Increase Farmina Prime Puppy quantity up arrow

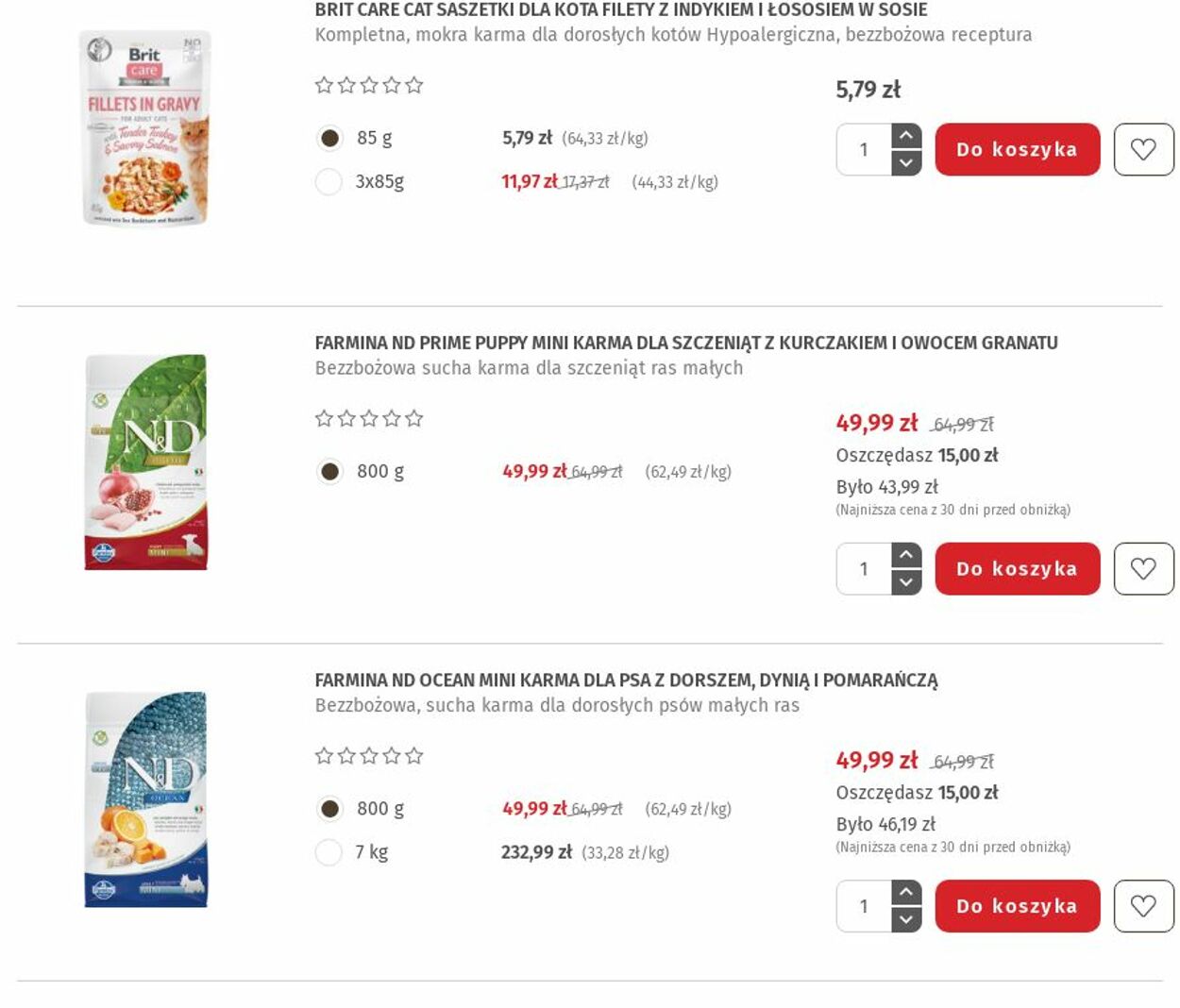click(906, 555)
